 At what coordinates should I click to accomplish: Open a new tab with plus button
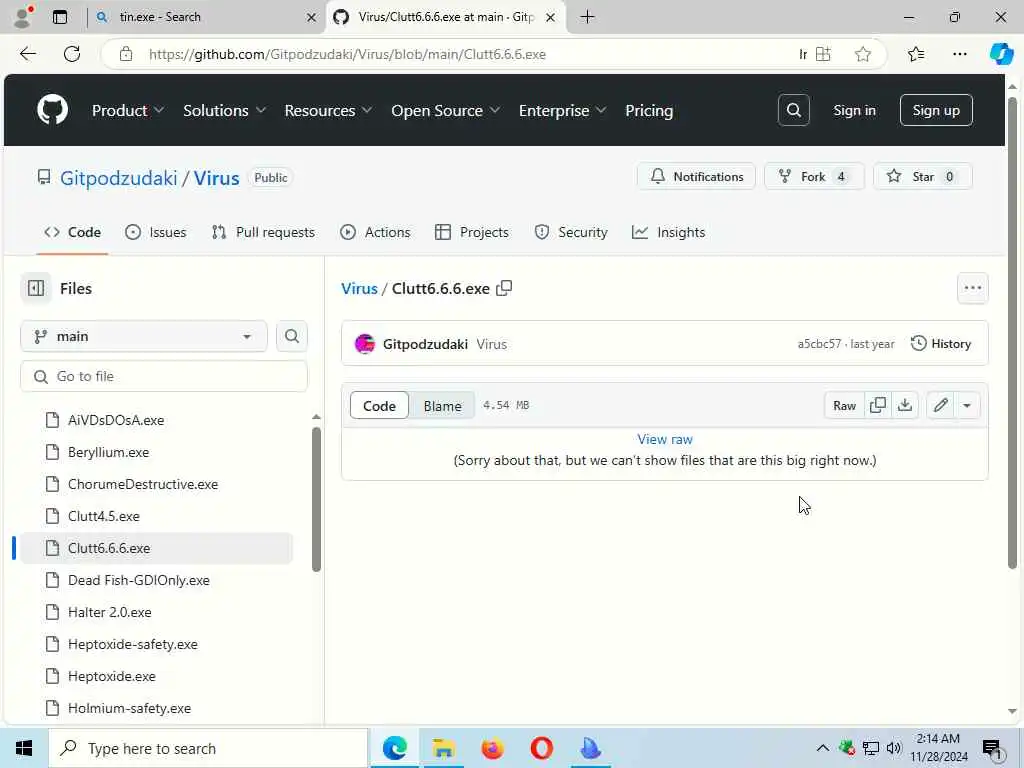tap(587, 17)
